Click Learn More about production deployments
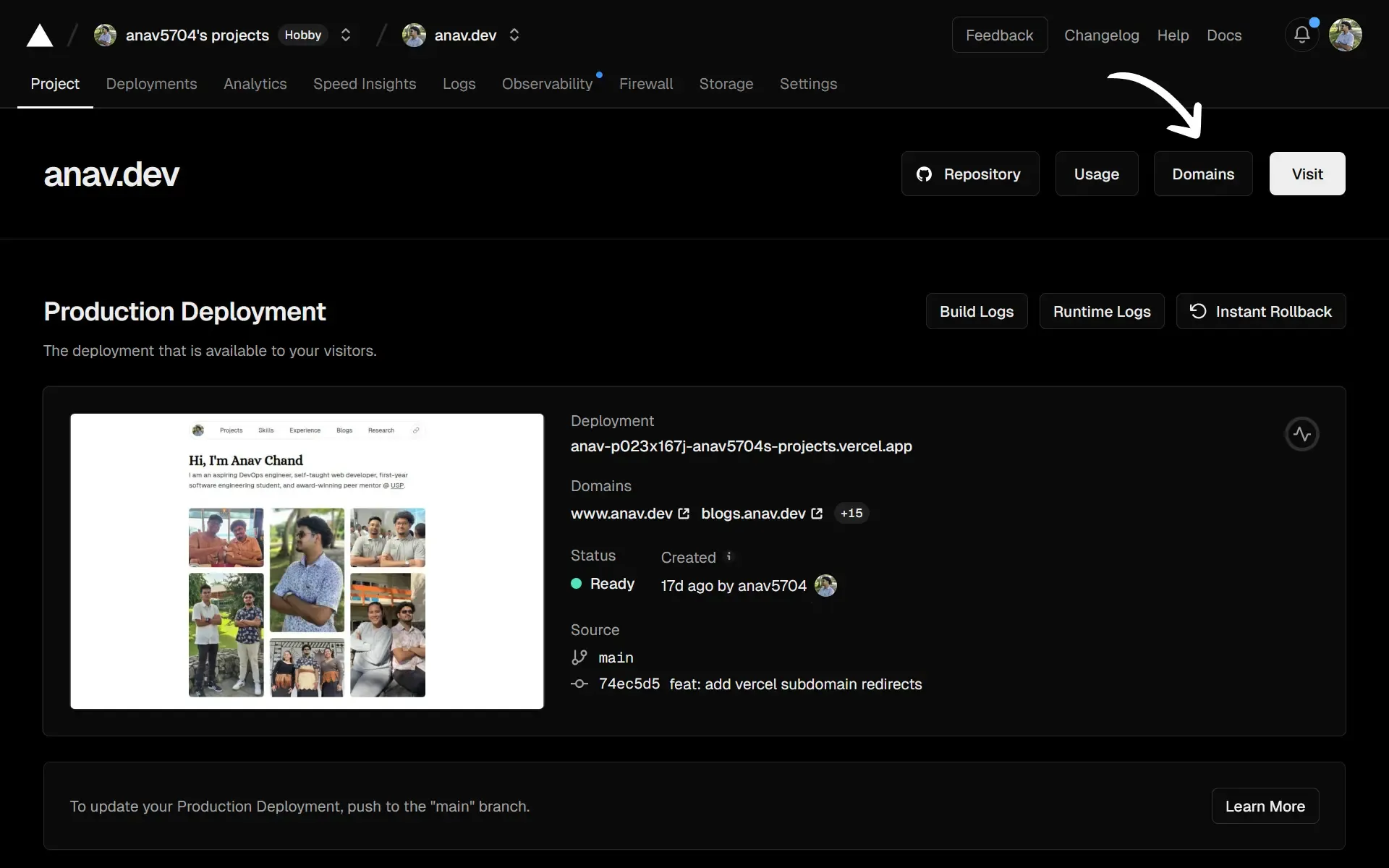This screenshot has width=1389, height=868. pyautogui.click(x=1265, y=806)
